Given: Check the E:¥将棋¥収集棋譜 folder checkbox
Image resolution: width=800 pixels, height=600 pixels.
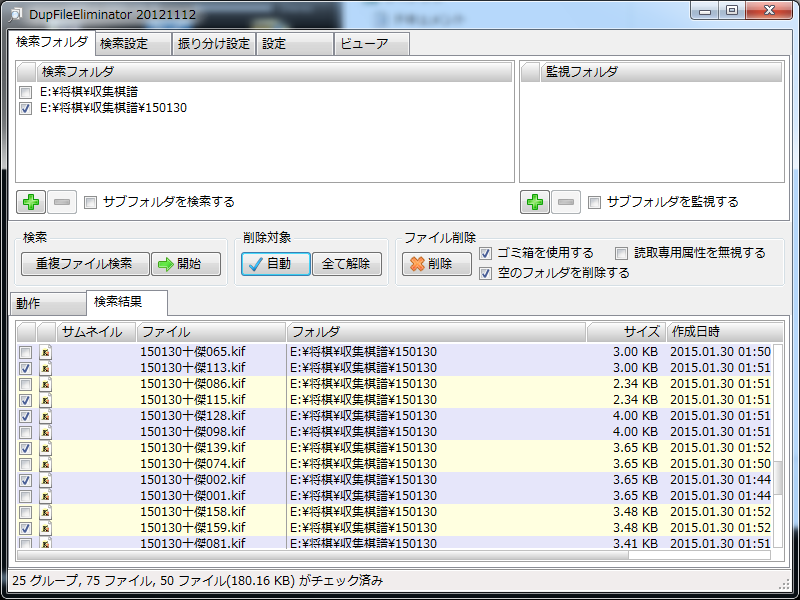Looking at the screenshot, I should pyautogui.click(x=26, y=92).
